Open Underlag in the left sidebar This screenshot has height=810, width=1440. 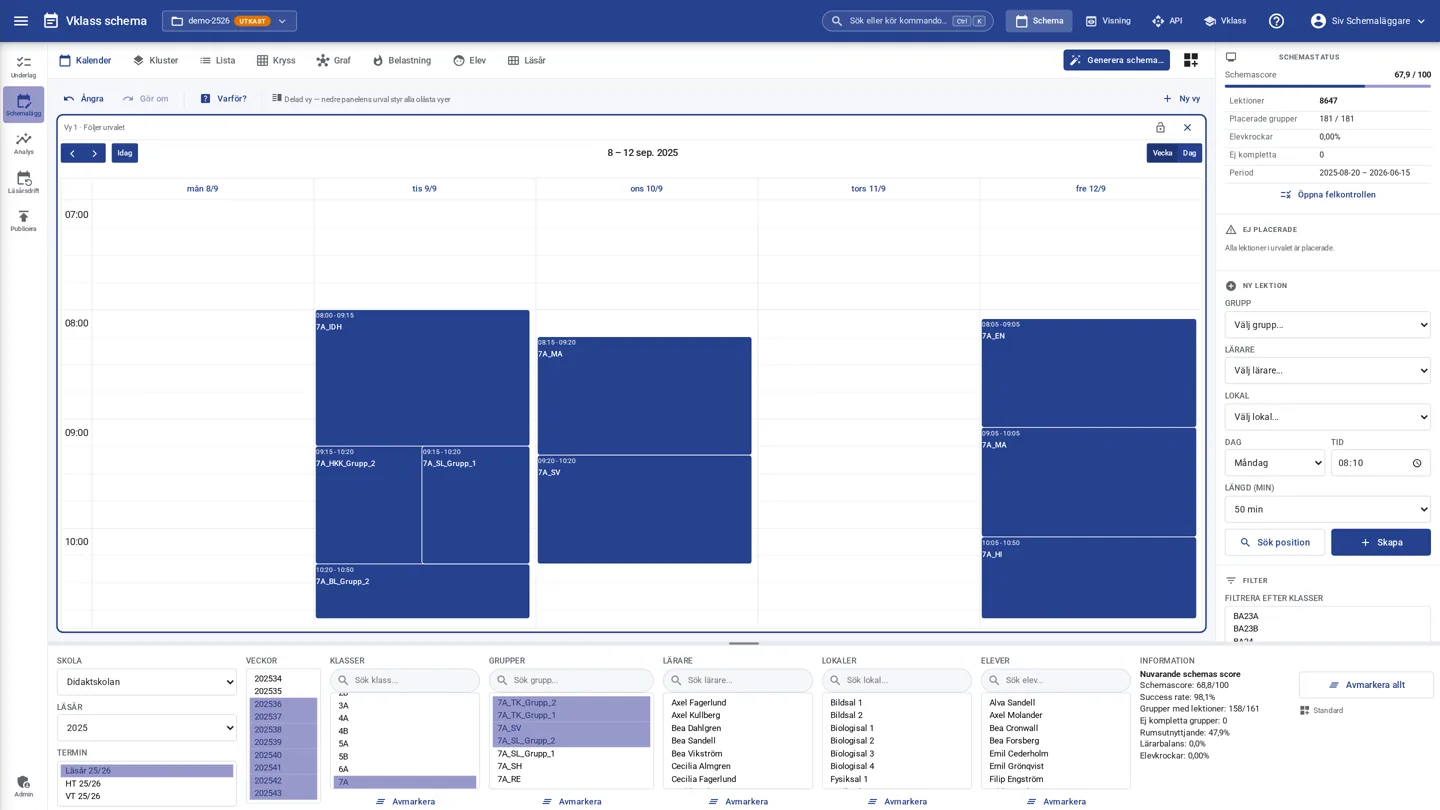point(23,67)
